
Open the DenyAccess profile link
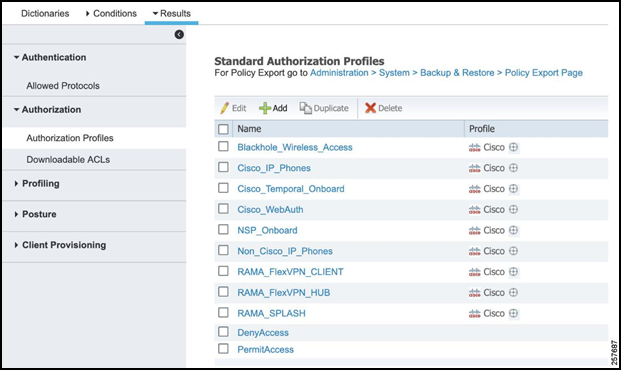click(263, 333)
